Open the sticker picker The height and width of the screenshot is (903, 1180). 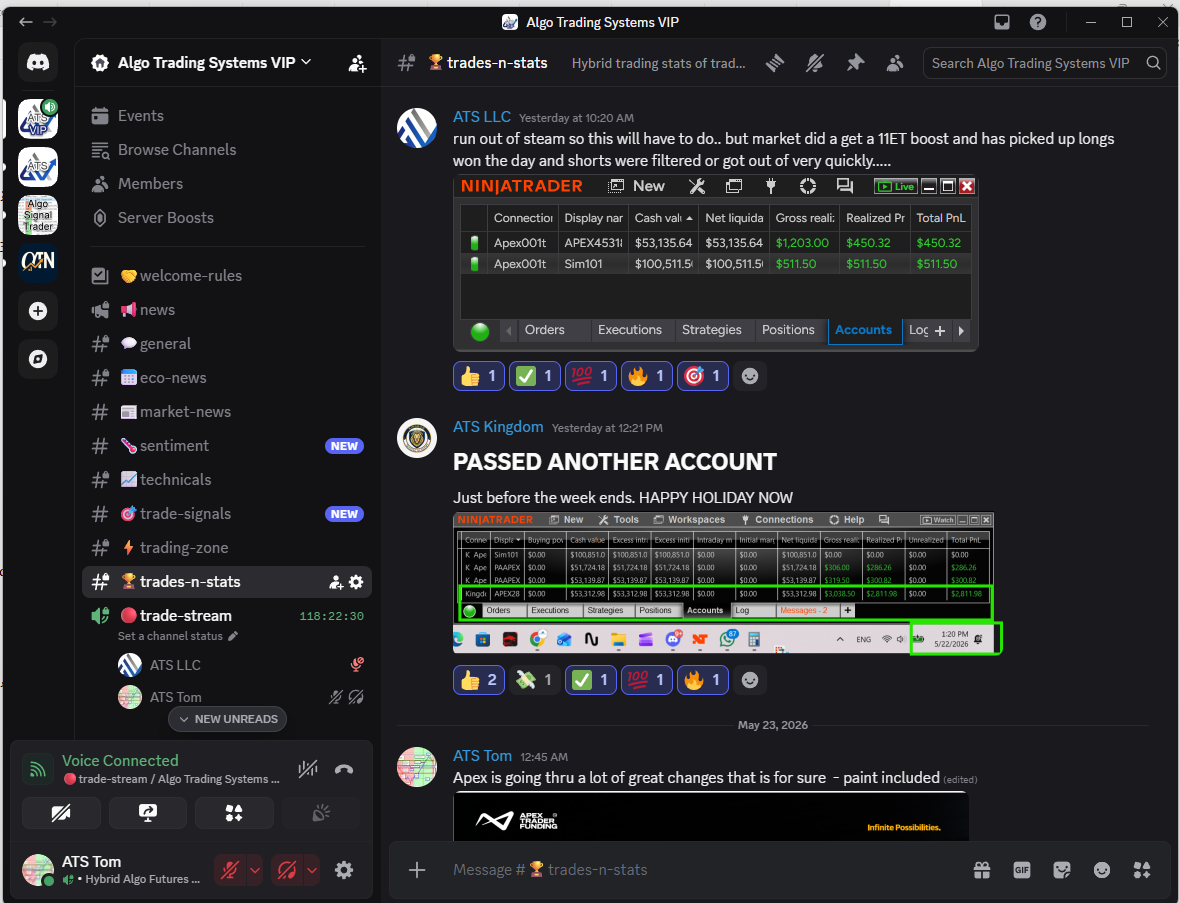pyautogui.click(x=1062, y=870)
